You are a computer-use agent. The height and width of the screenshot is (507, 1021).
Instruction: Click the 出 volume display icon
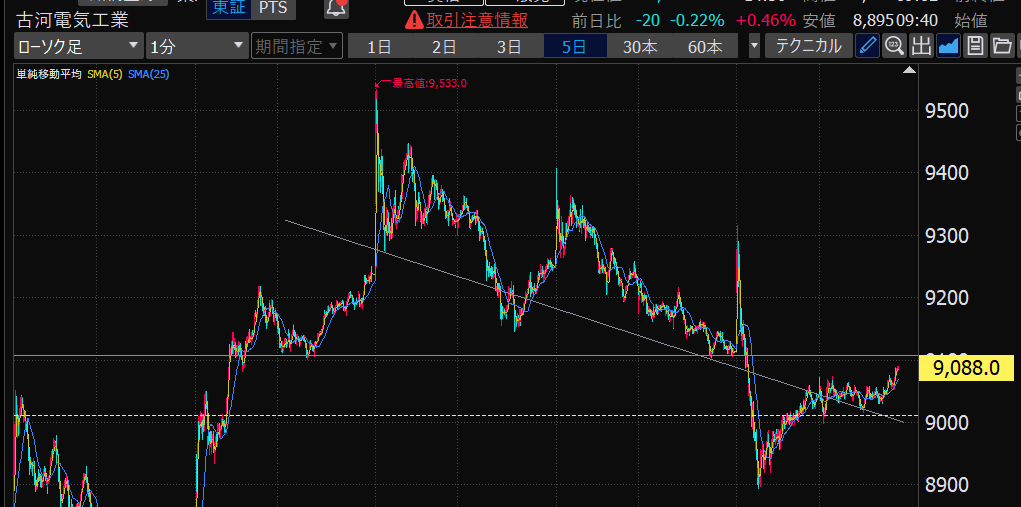coord(921,46)
